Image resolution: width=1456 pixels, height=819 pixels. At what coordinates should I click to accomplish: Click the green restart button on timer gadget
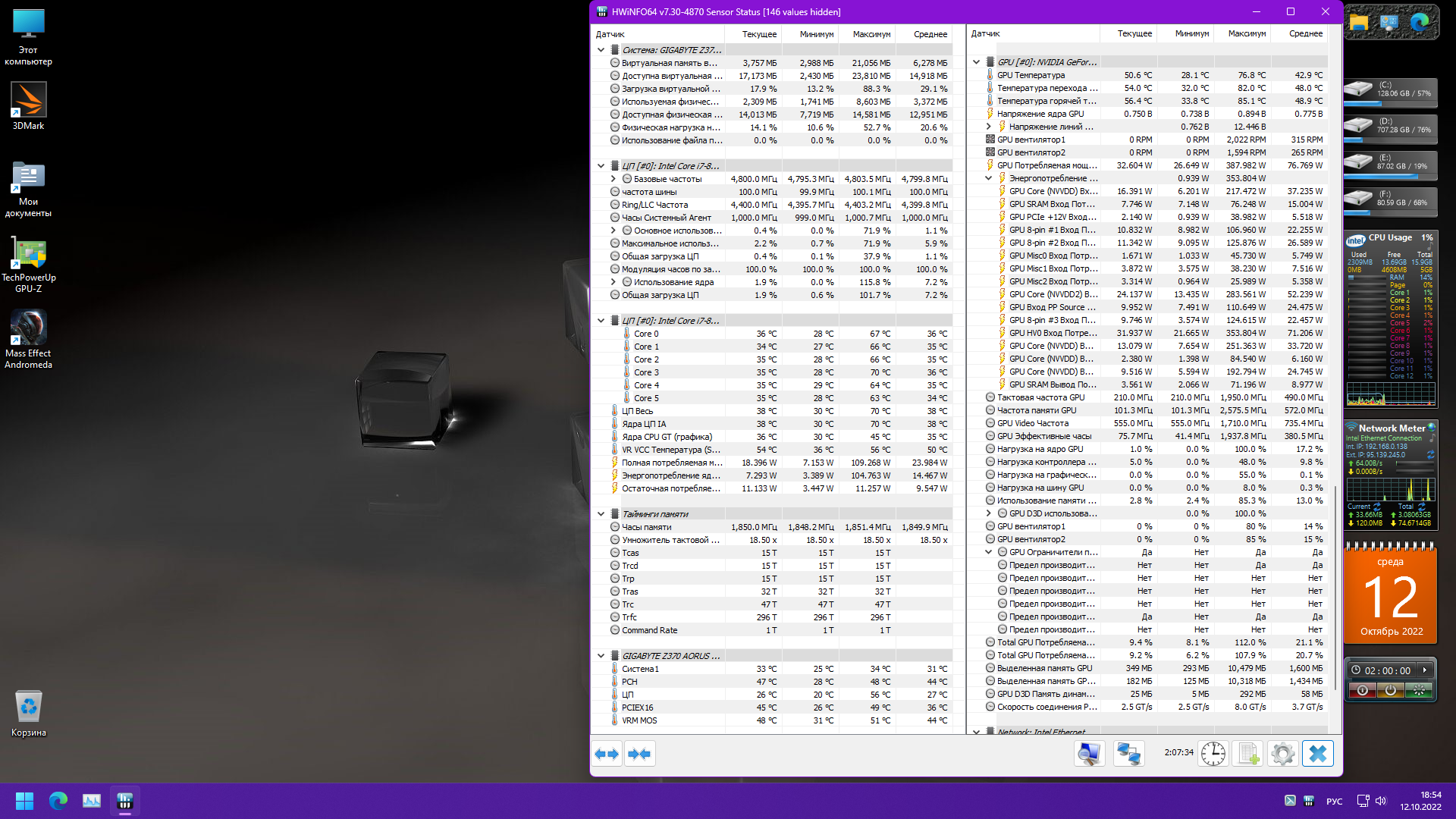pyautogui.click(x=1418, y=690)
